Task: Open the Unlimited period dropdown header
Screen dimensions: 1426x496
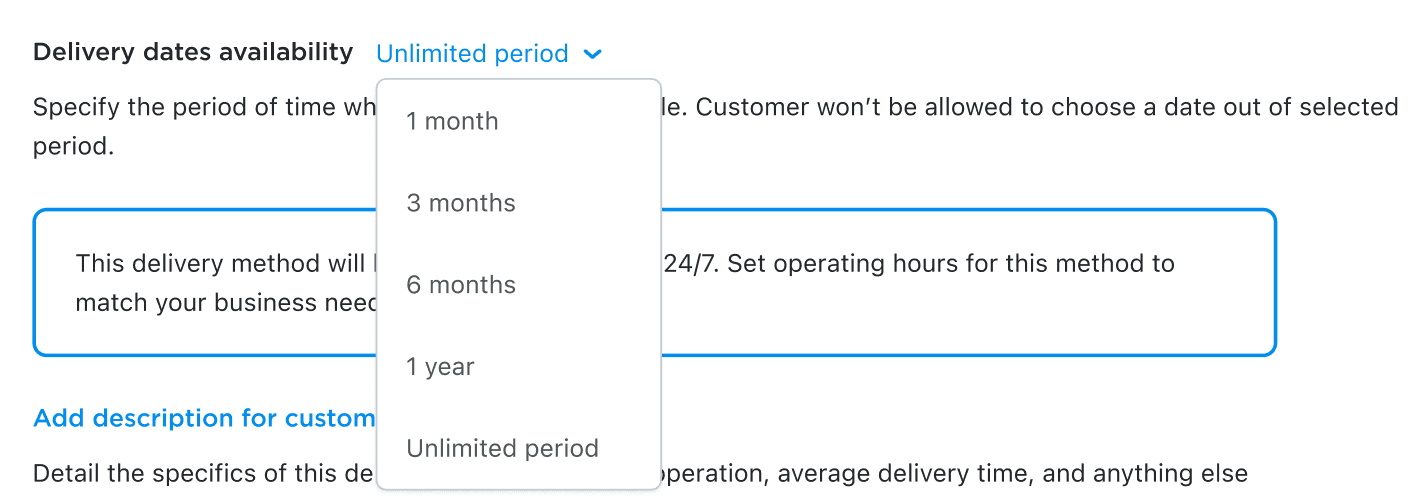Action: tap(472, 54)
